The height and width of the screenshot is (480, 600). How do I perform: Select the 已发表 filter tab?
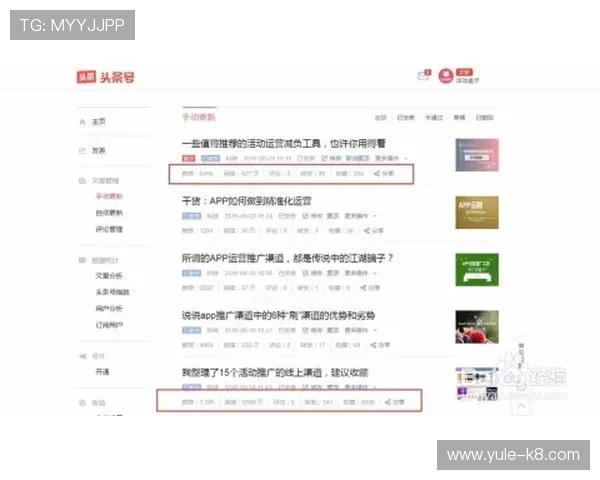[406, 117]
